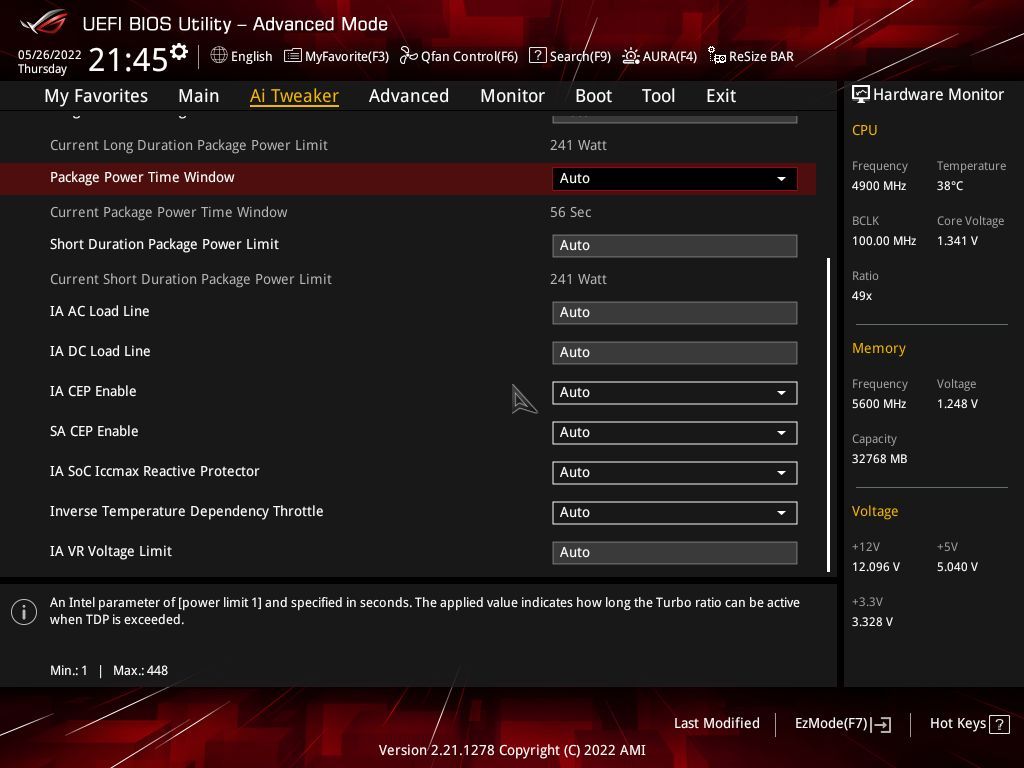Screen dimensions: 1024x768
Task: Click the +3.3V reading 3.328 V
Action: tap(872, 622)
